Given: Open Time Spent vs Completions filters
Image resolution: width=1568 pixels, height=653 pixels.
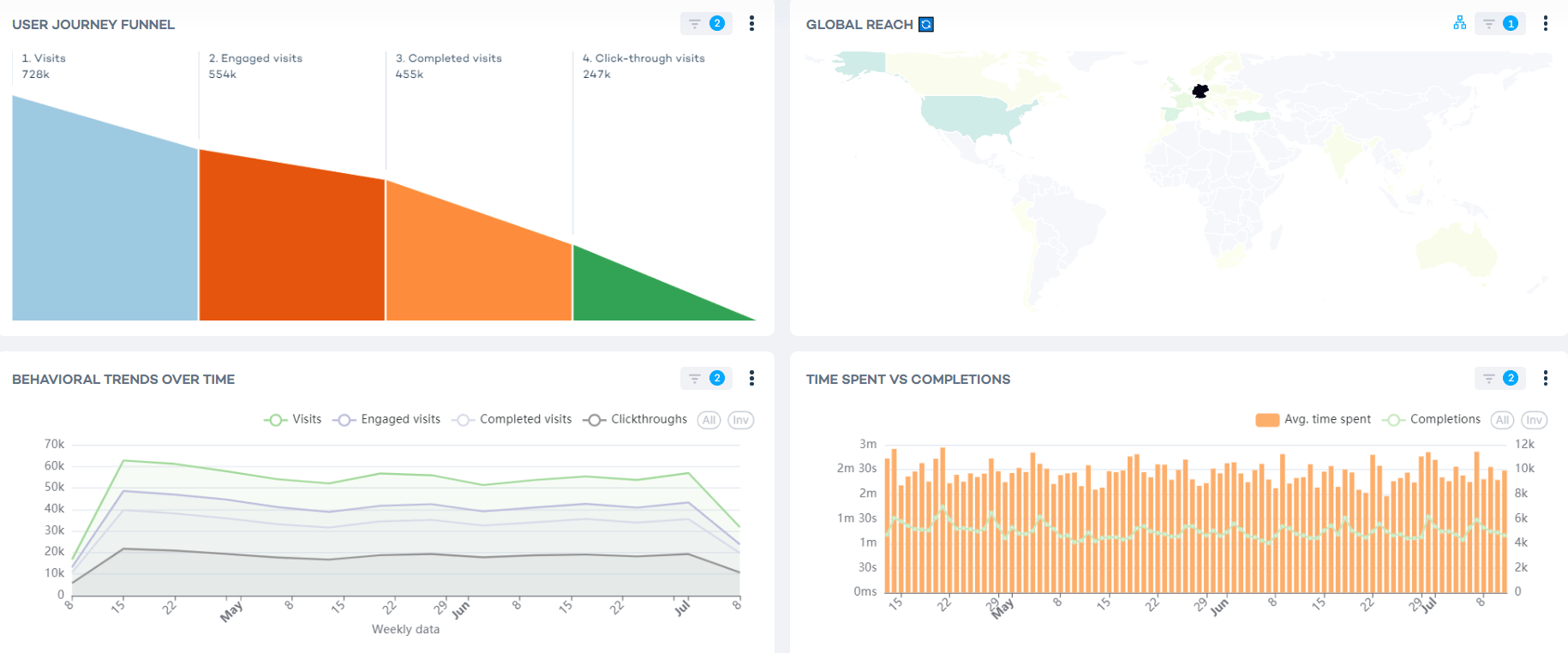Looking at the screenshot, I should [1499, 378].
